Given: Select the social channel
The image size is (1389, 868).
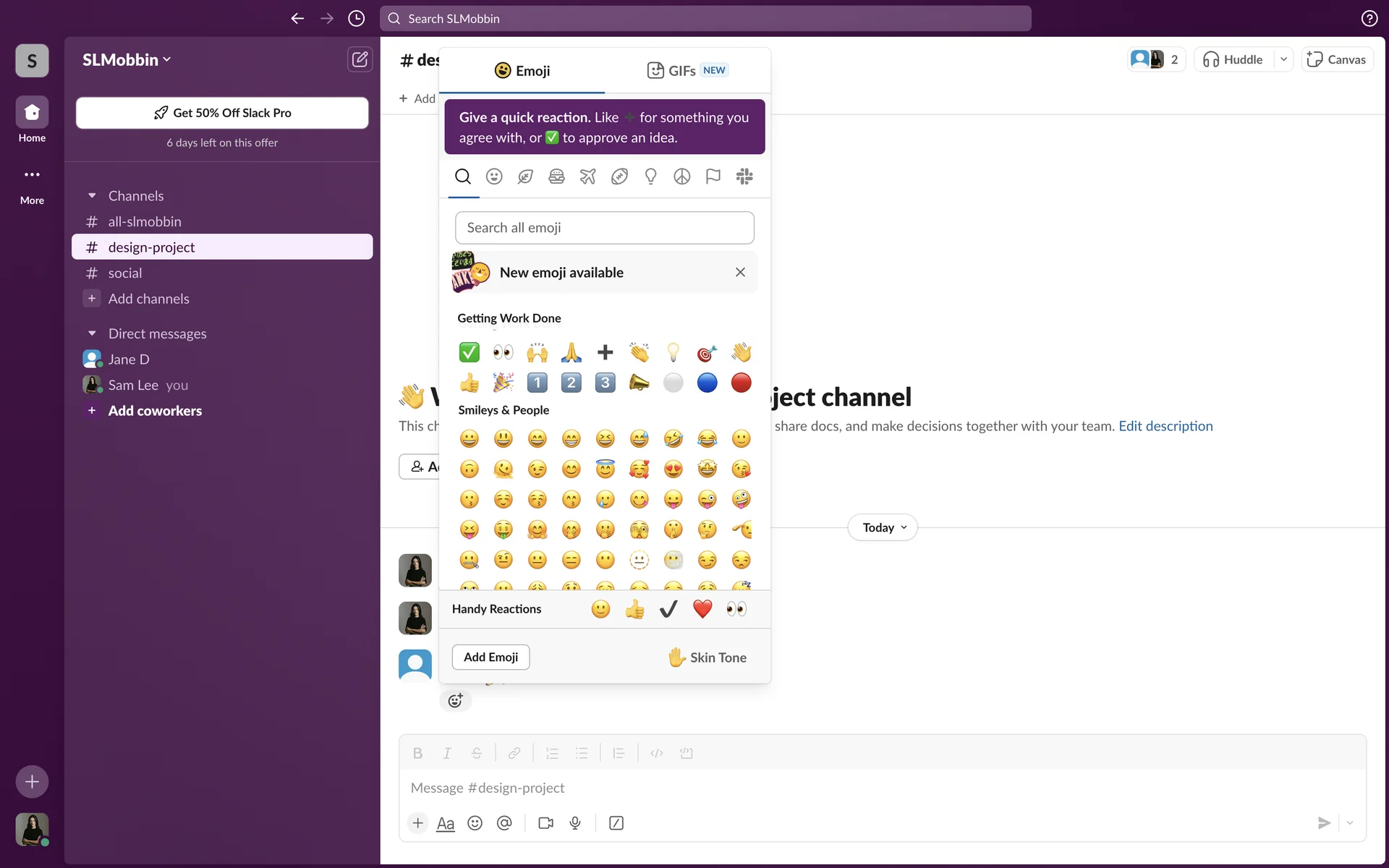Looking at the screenshot, I should click(x=125, y=273).
